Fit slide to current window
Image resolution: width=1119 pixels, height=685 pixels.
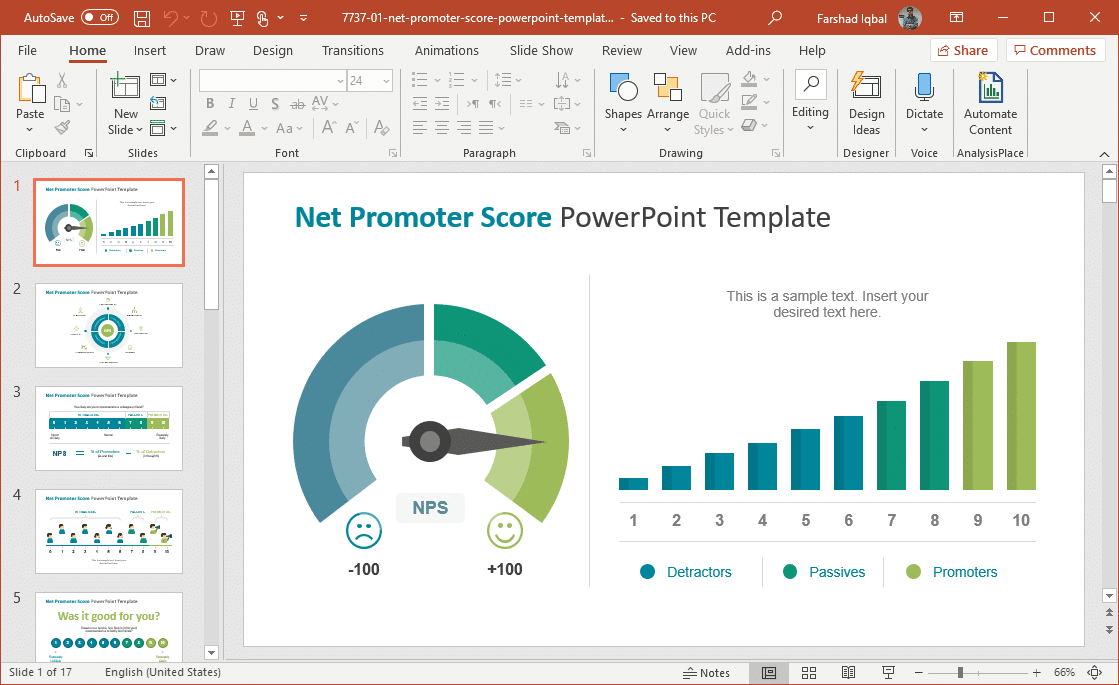point(1103,673)
